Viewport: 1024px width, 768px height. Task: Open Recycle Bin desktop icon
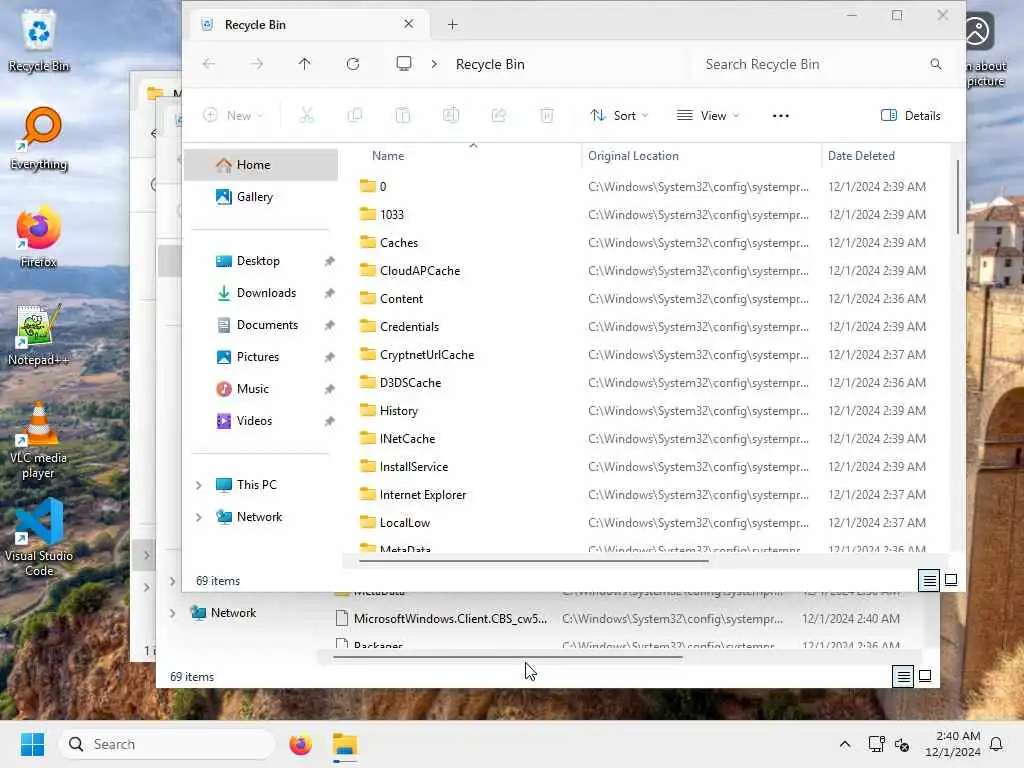[x=39, y=40]
